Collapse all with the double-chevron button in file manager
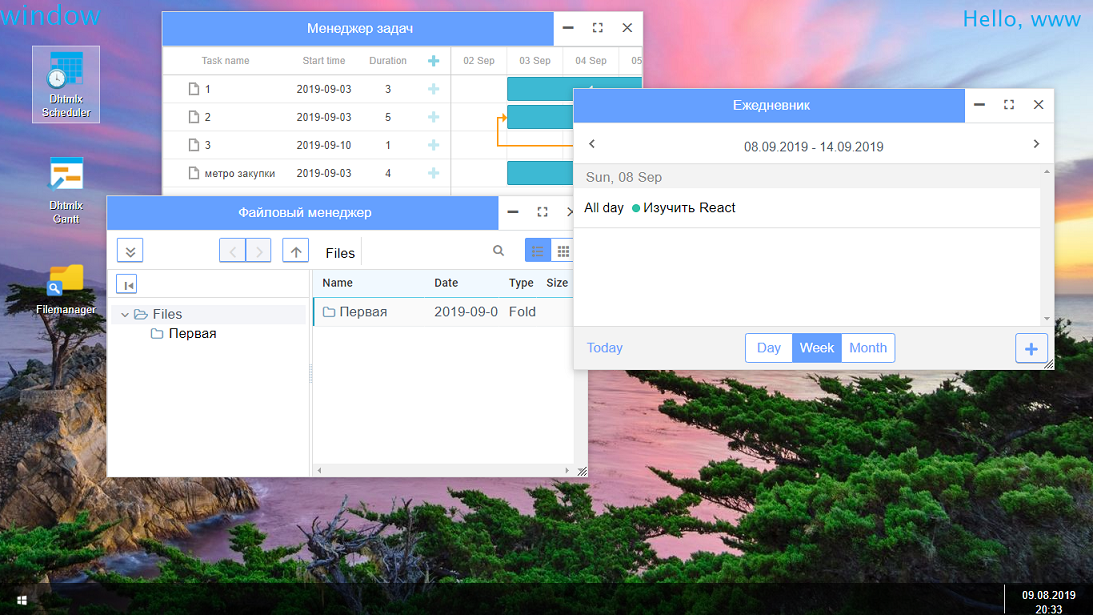1093x615 pixels. tap(130, 250)
